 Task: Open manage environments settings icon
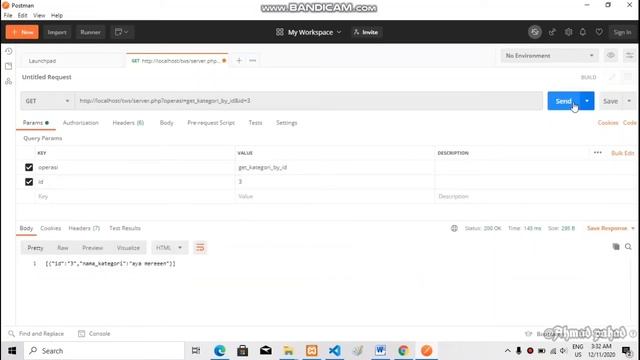[x=629, y=56]
